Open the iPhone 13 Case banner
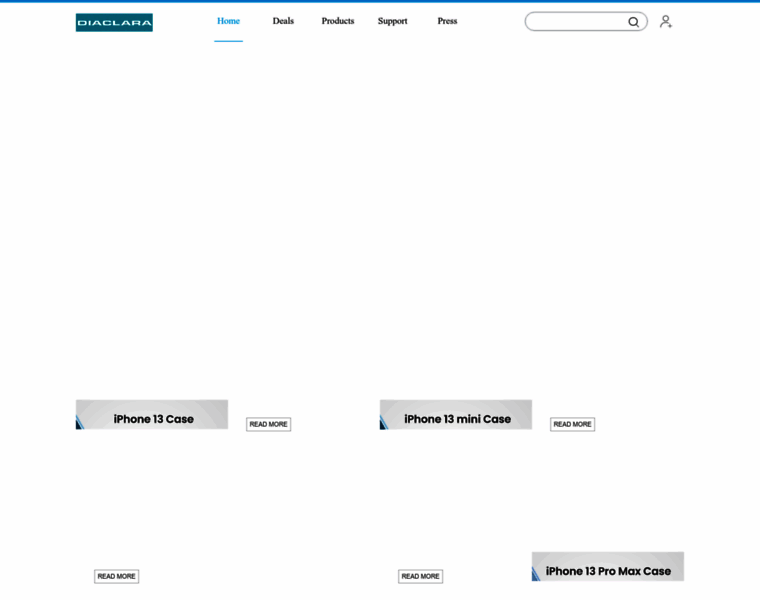This screenshot has width=760, height=600. tap(153, 415)
